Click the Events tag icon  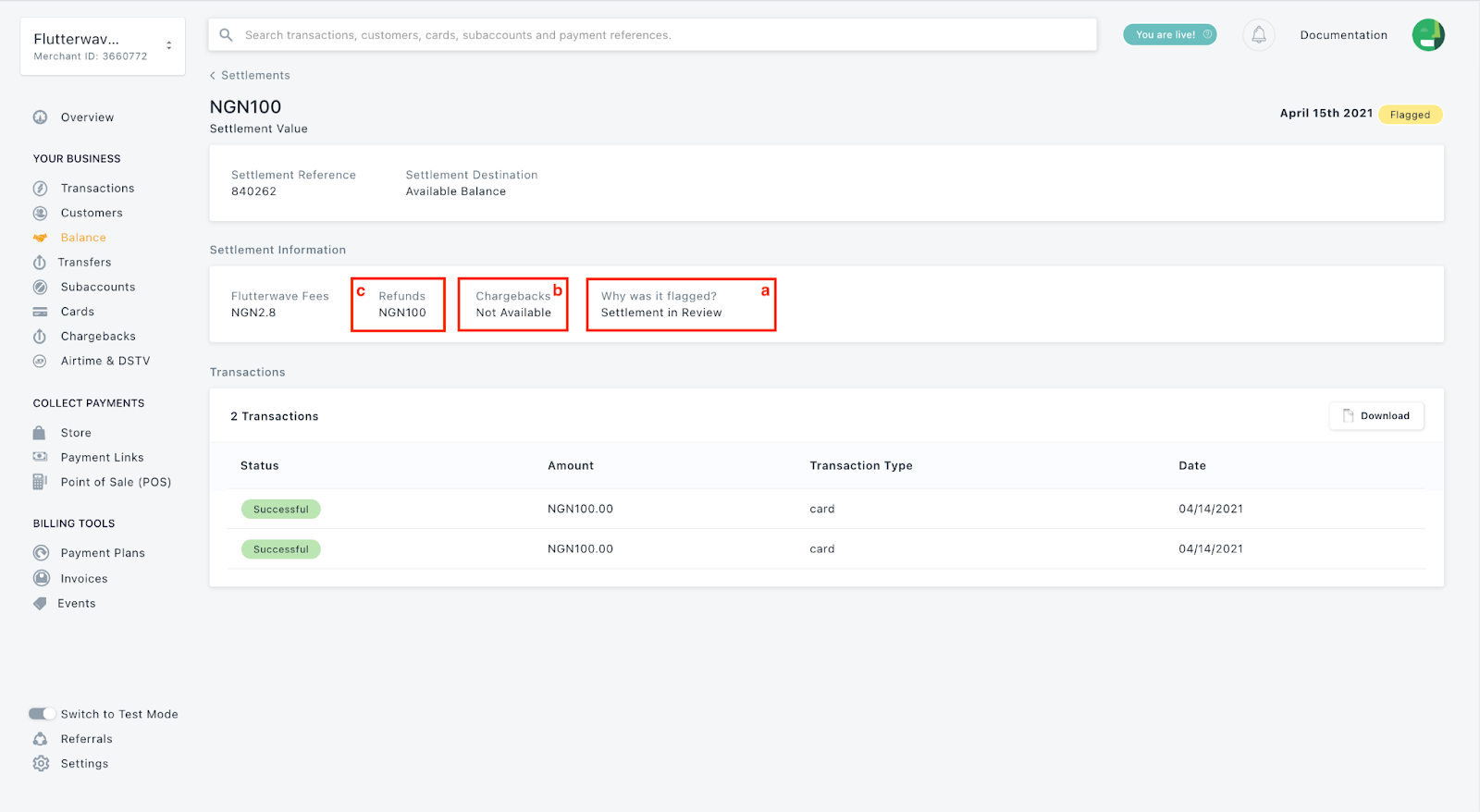click(x=40, y=604)
